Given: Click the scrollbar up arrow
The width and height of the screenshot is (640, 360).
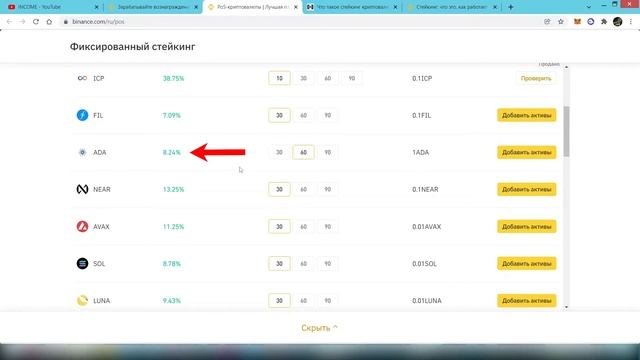Looking at the screenshot, I should (566, 67).
